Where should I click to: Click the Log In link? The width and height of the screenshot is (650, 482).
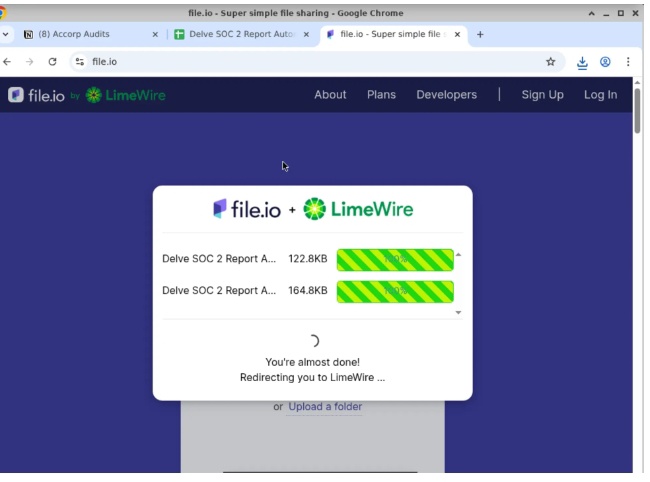600,95
